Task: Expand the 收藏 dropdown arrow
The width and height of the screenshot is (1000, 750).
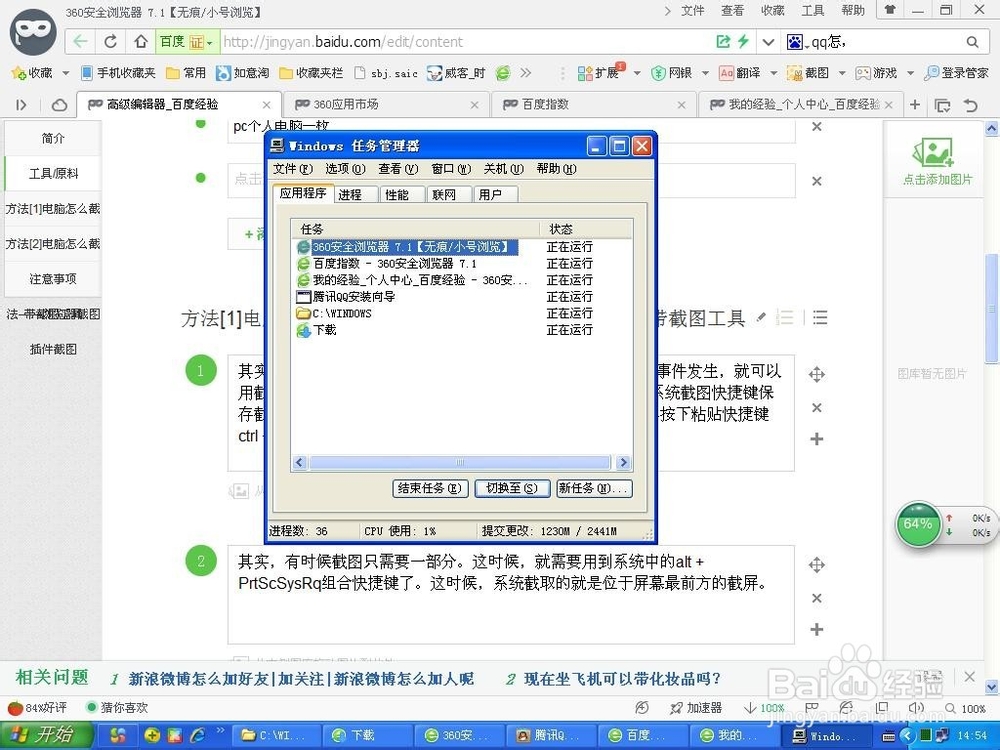Action: (x=65, y=73)
